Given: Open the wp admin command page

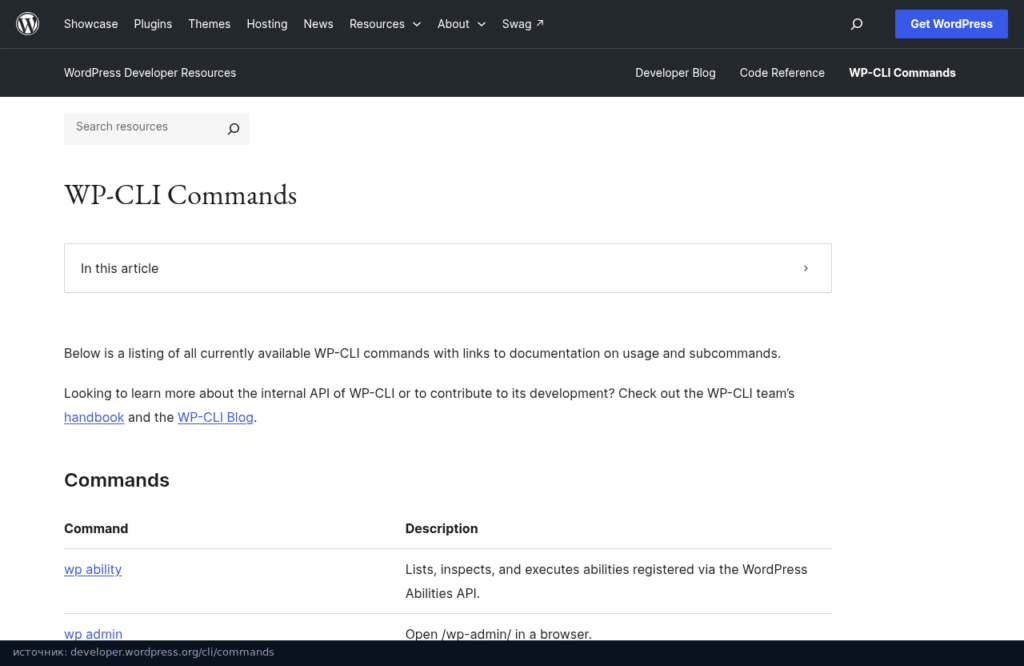Looking at the screenshot, I should pyautogui.click(x=93, y=633).
